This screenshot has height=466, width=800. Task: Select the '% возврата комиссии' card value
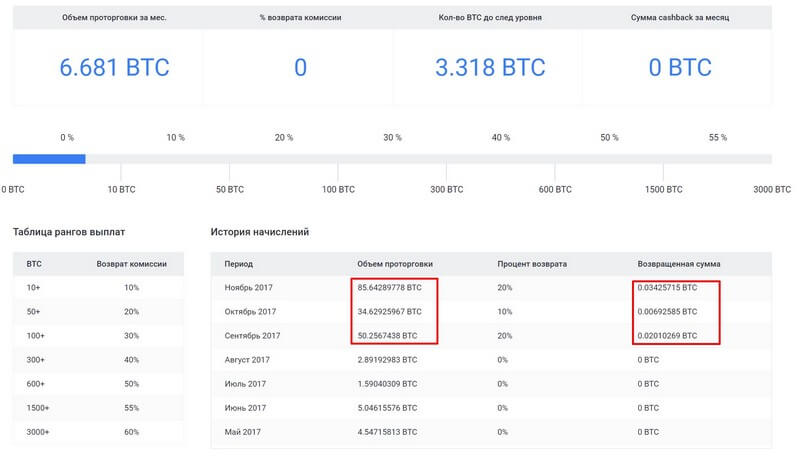300,68
